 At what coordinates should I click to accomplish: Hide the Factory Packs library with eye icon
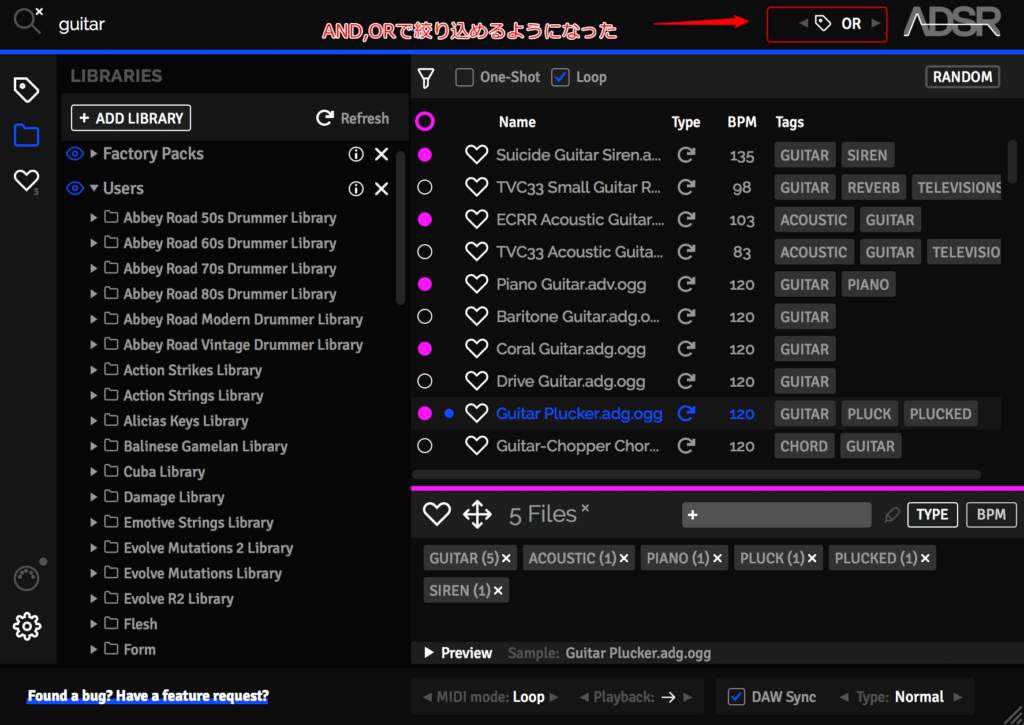(75, 154)
